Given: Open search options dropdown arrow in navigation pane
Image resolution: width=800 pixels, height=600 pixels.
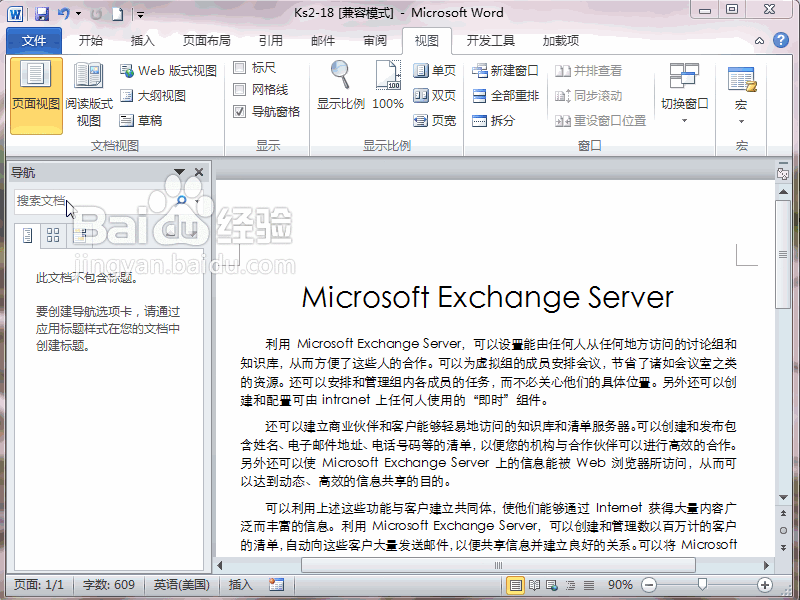Looking at the screenshot, I should tap(197, 202).
